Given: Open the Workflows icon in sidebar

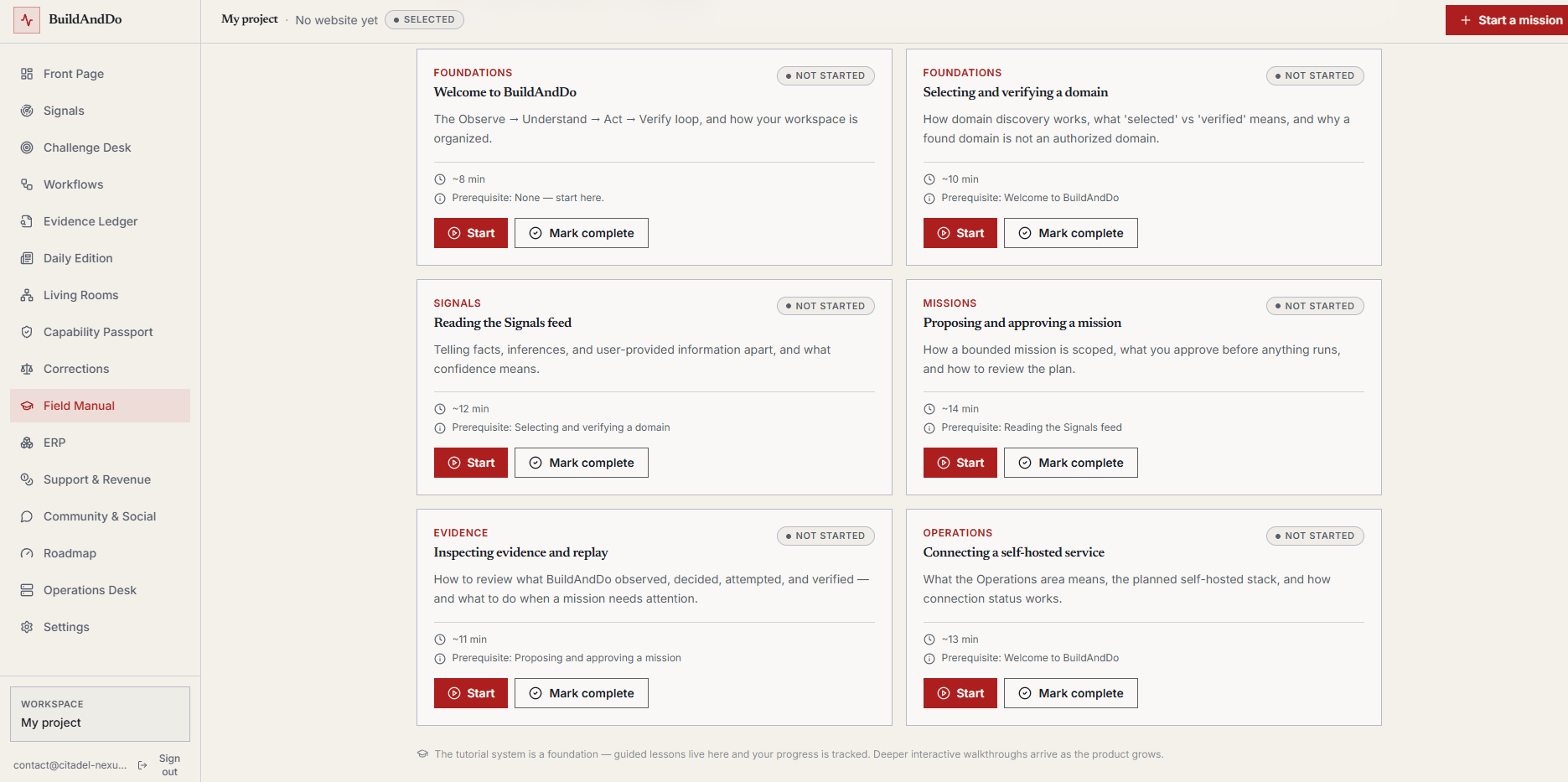Looking at the screenshot, I should coord(27,184).
